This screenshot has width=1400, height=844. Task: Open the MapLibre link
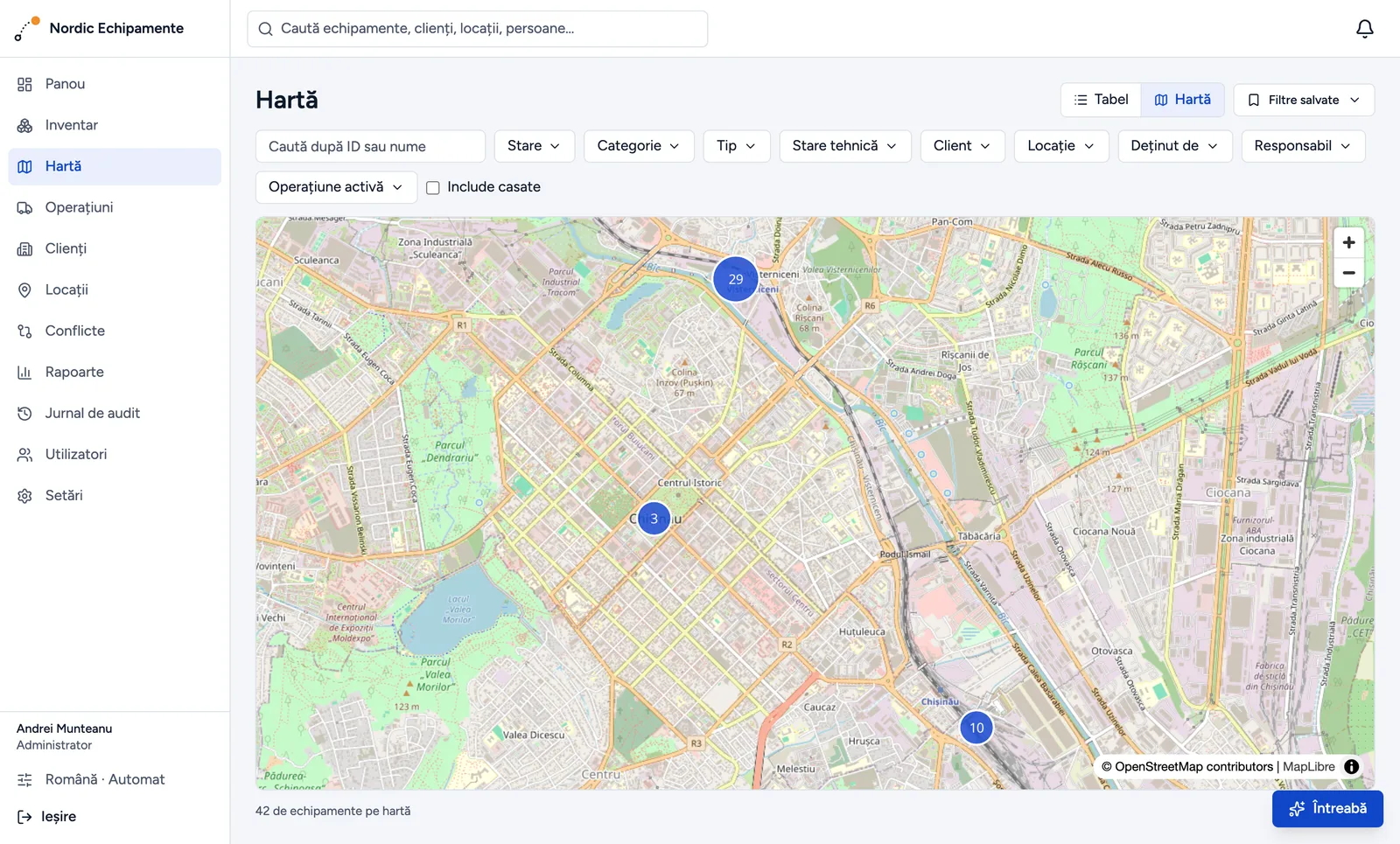tap(1309, 767)
